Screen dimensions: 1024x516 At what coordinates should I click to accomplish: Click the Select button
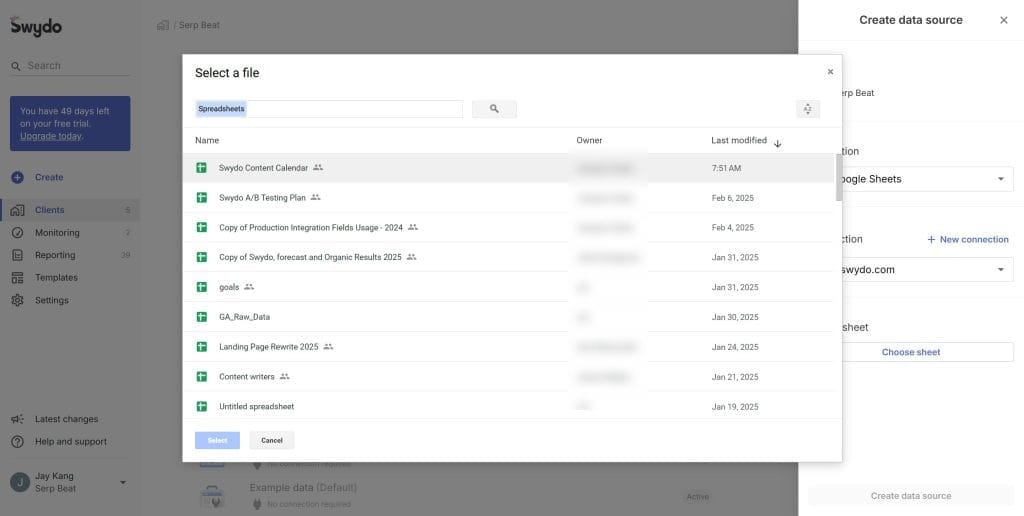click(217, 440)
